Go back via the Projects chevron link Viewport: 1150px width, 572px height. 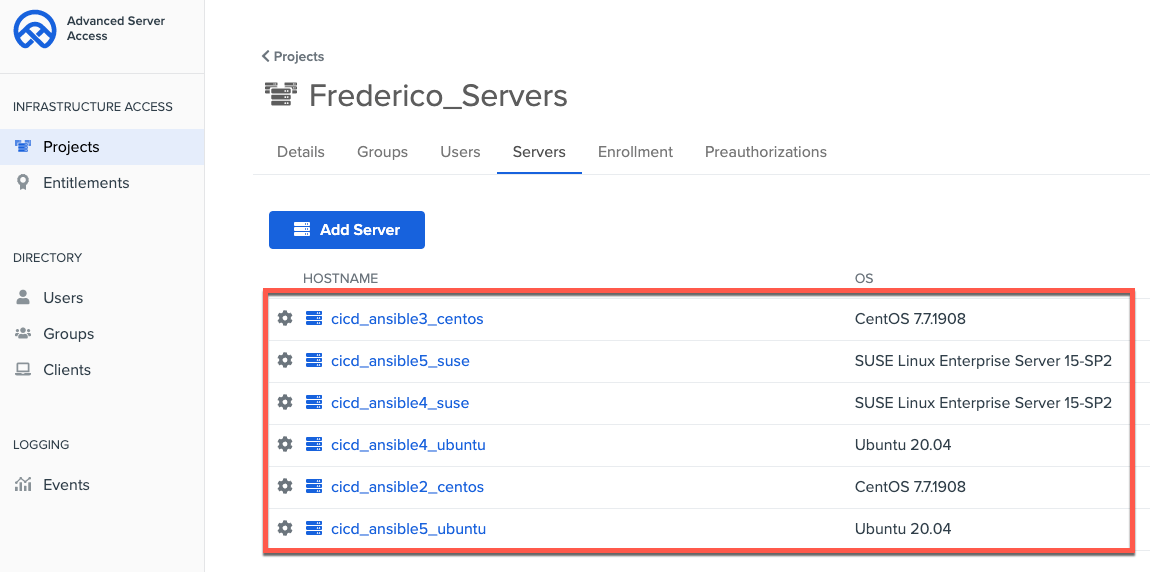pyautogui.click(x=293, y=57)
